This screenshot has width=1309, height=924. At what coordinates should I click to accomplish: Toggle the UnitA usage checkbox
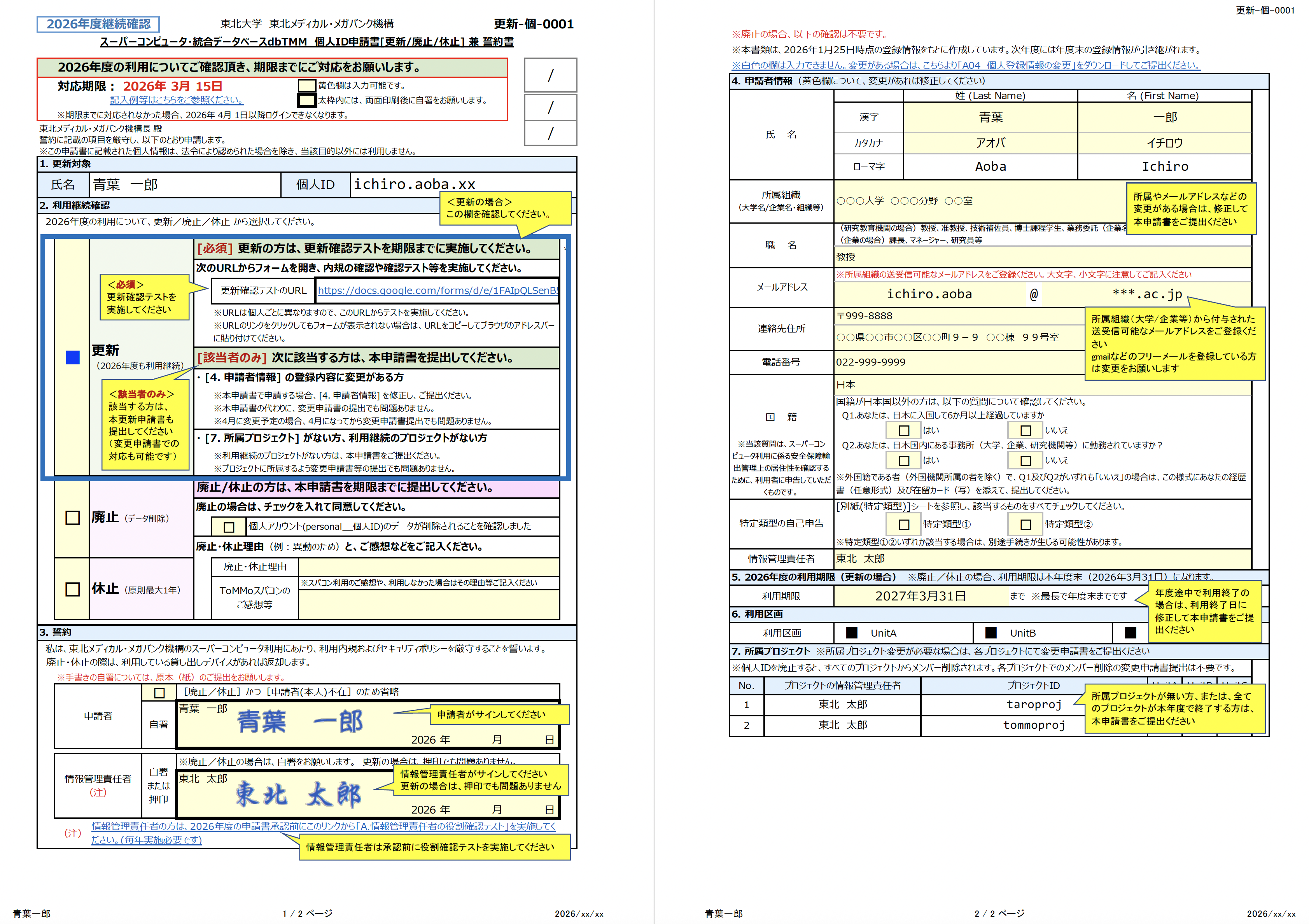point(852,633)
